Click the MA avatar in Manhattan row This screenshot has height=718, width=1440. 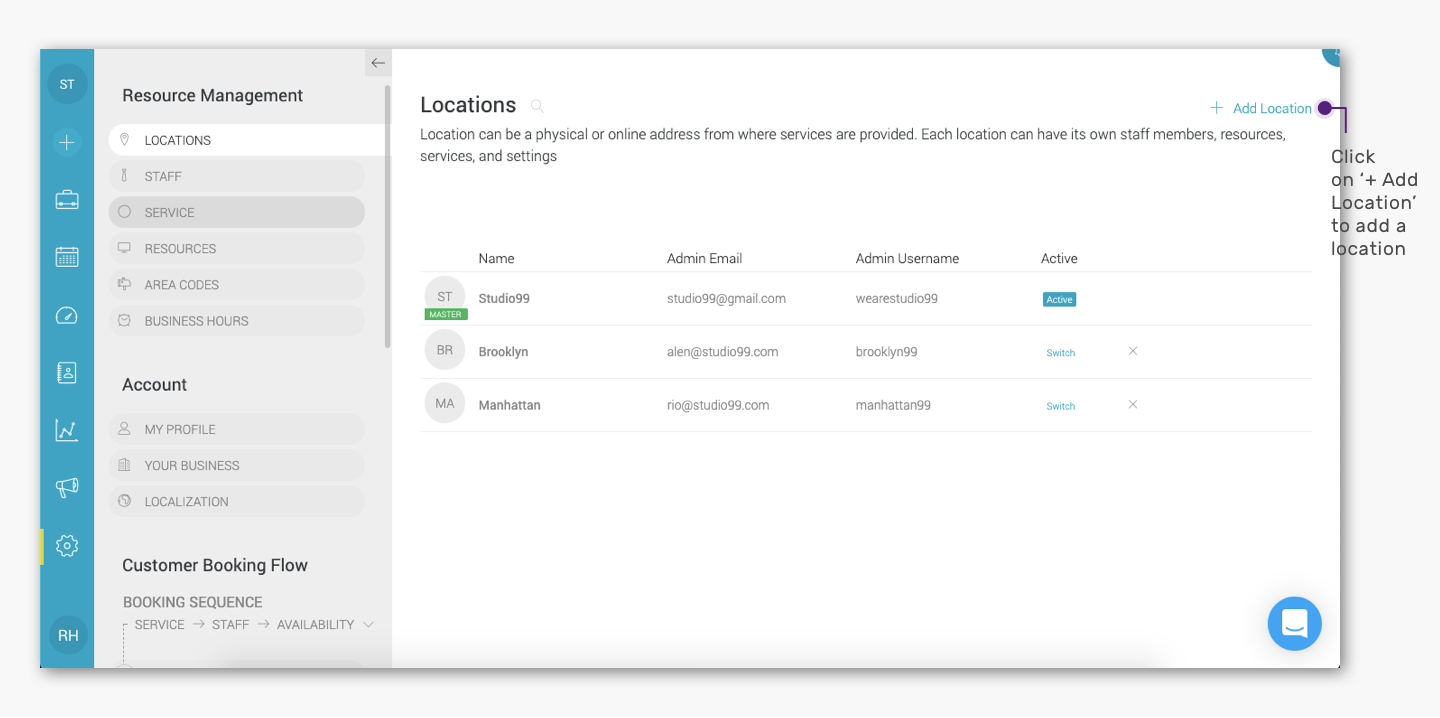[445, 404]
